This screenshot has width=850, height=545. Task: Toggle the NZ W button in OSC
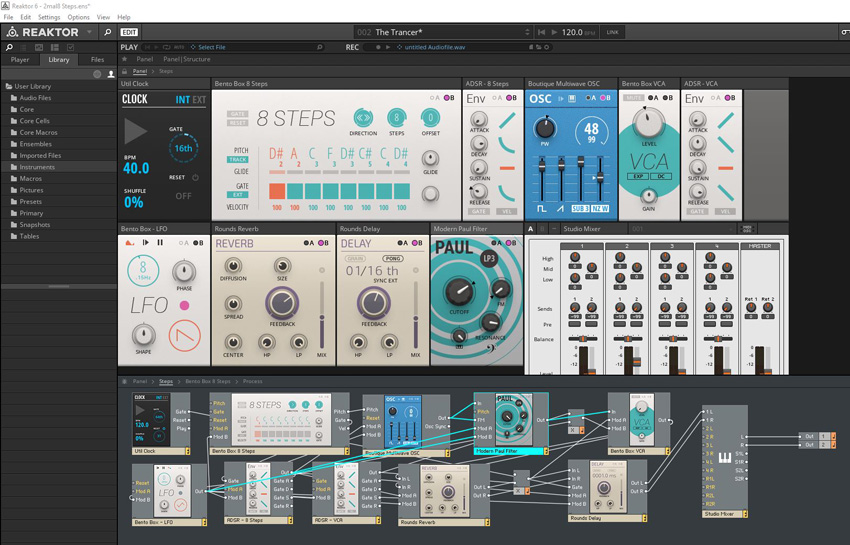tap(600, 209)
